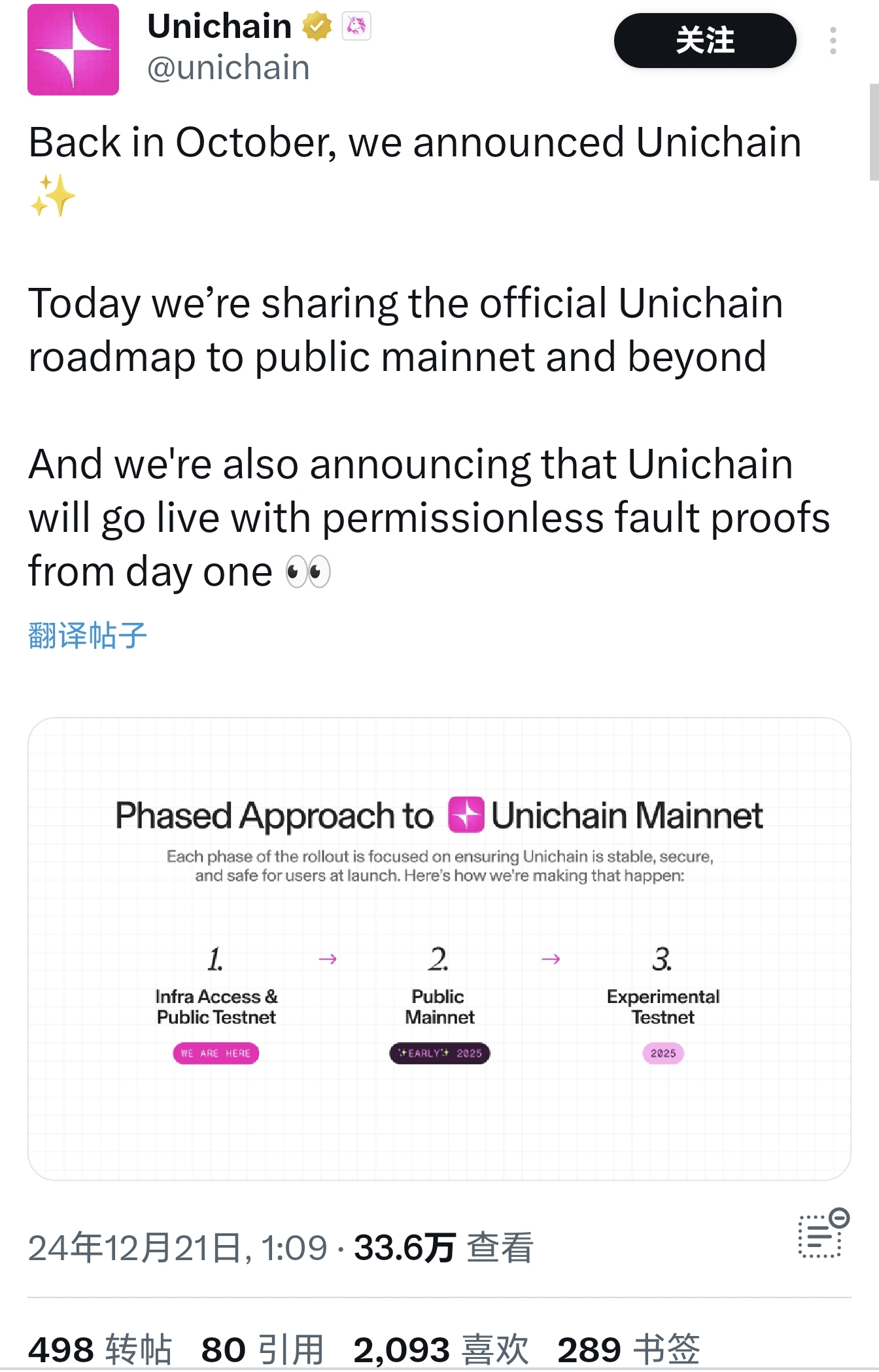Open the @unichain handle
This screenshot has width=879, height=1372.
pyautogui.click(x=228, y=68)
